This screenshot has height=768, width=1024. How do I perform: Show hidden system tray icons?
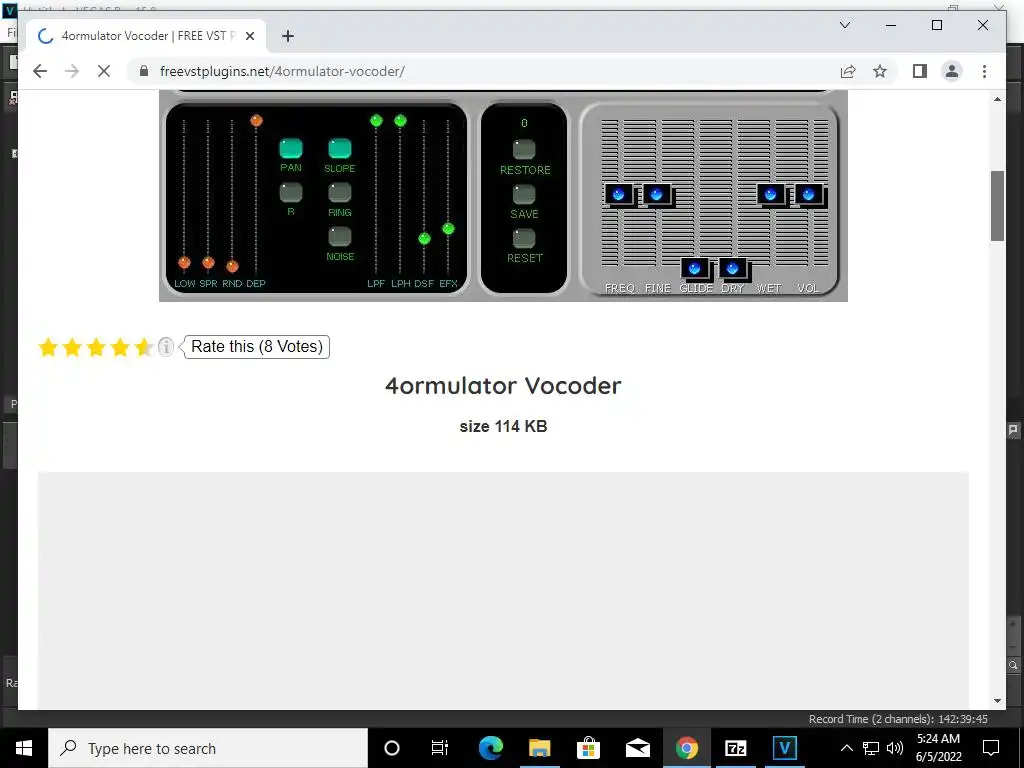(846, 748)
